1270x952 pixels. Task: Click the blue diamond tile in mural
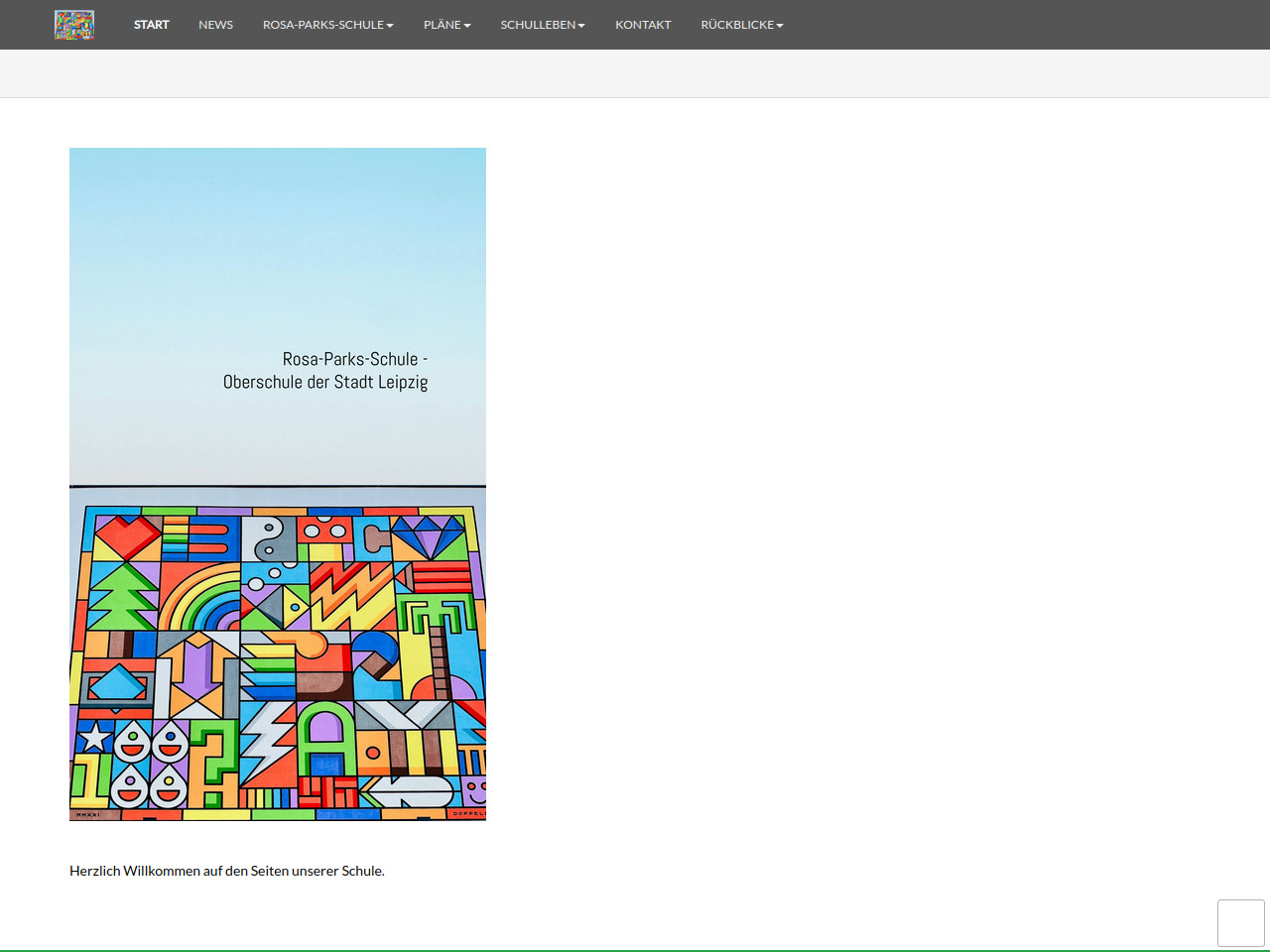pos(429,536)
